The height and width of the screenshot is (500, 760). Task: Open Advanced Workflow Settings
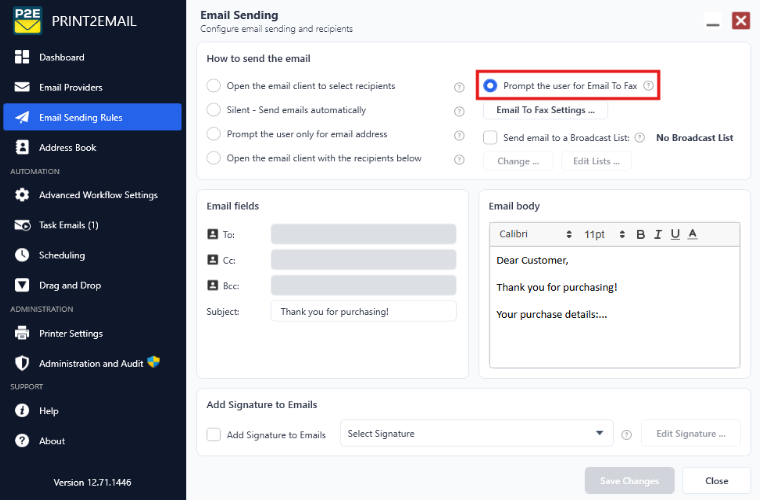[92, 195]
